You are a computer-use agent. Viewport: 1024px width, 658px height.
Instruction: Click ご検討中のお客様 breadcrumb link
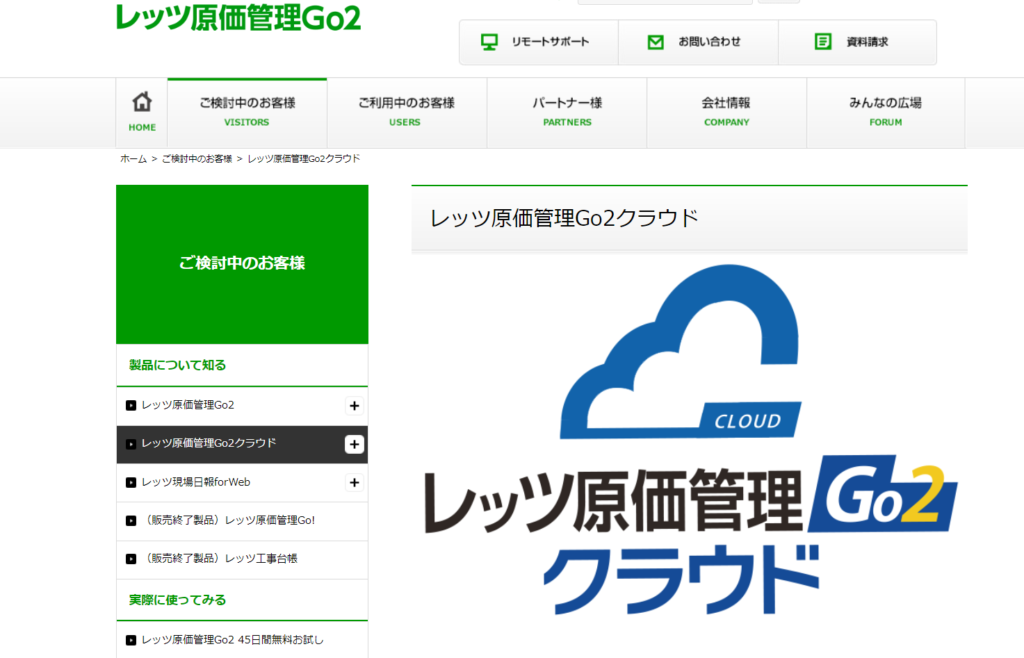click(197, 159)
